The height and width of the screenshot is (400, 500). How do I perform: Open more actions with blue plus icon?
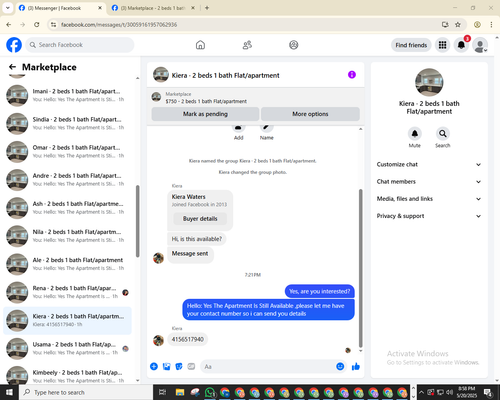click(154, 367)
